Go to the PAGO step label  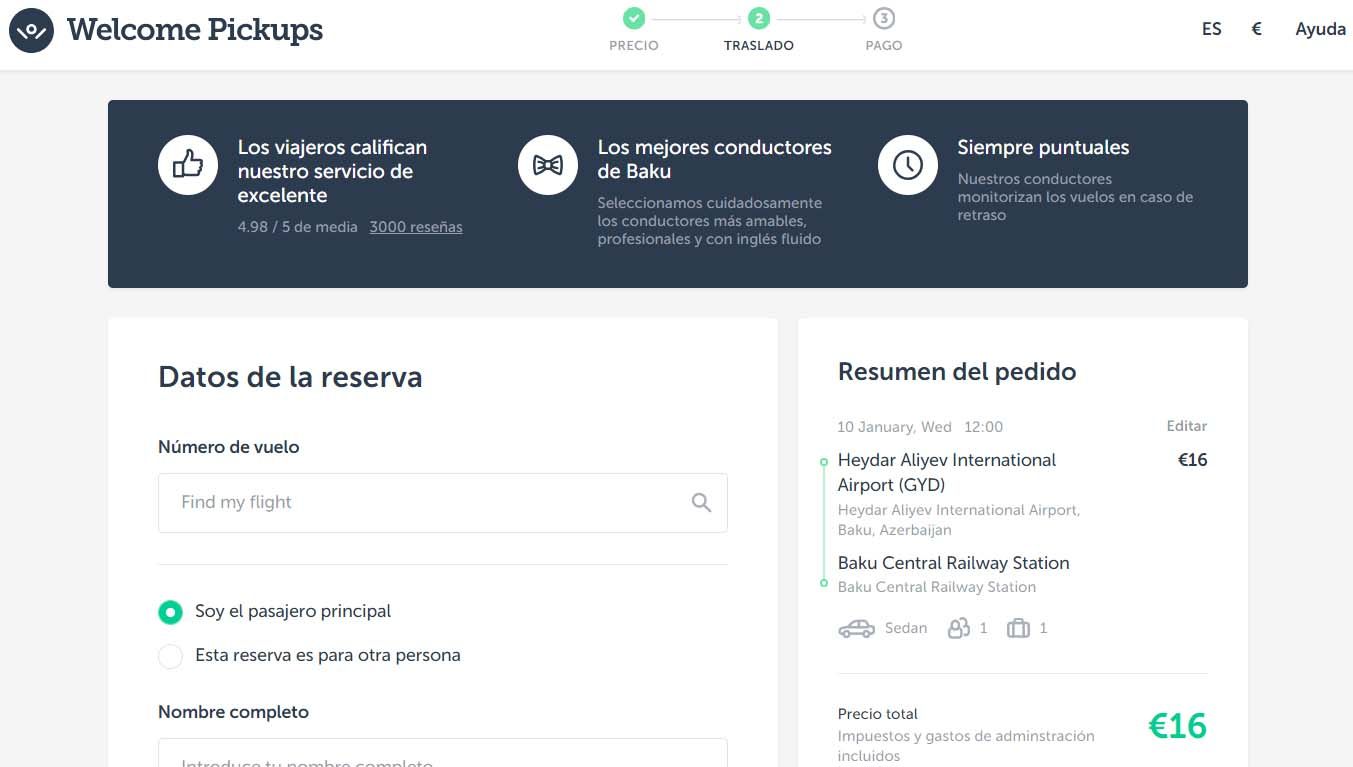click(884, 46)
